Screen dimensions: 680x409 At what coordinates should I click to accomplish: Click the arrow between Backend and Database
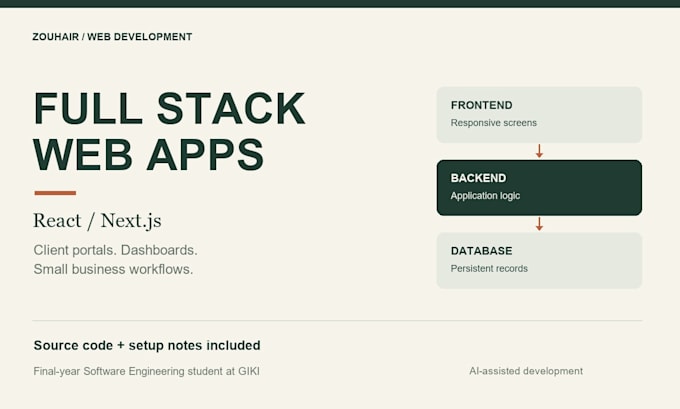[x=539, y=224]
